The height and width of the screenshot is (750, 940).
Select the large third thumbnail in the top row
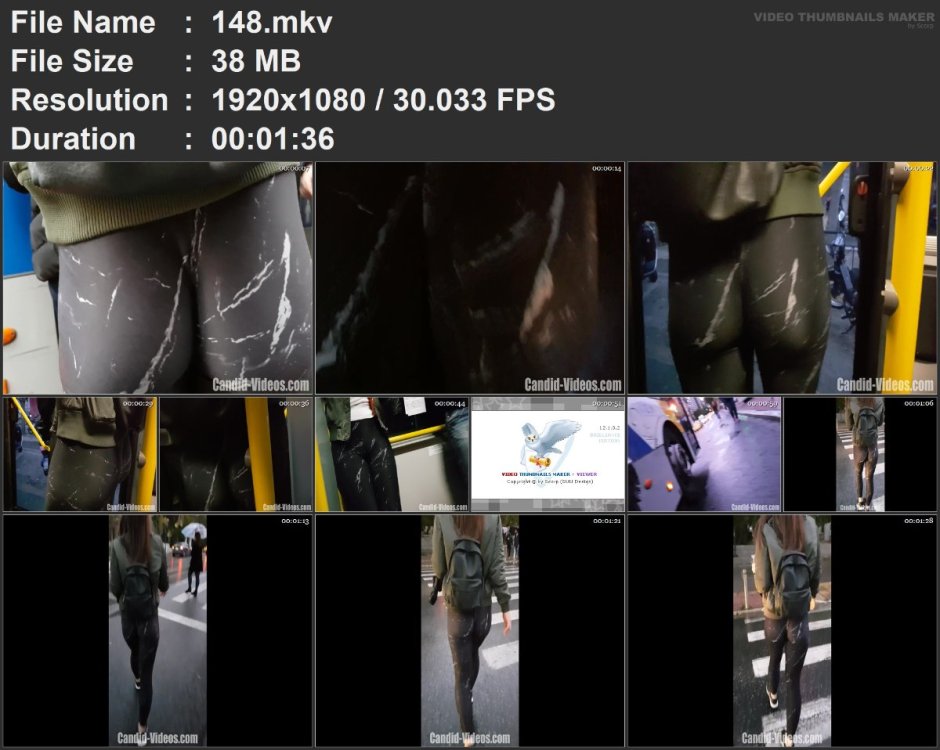click(781, 278)
